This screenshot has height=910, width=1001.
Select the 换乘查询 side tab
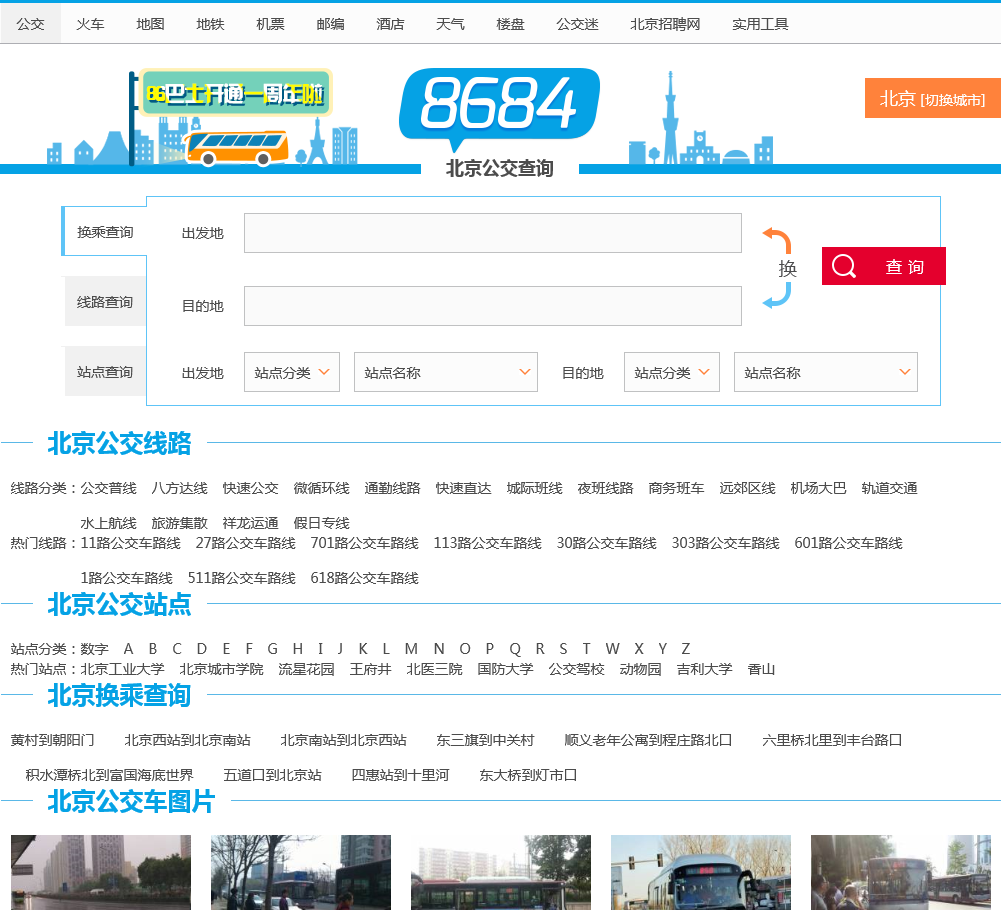pos(105,231)
